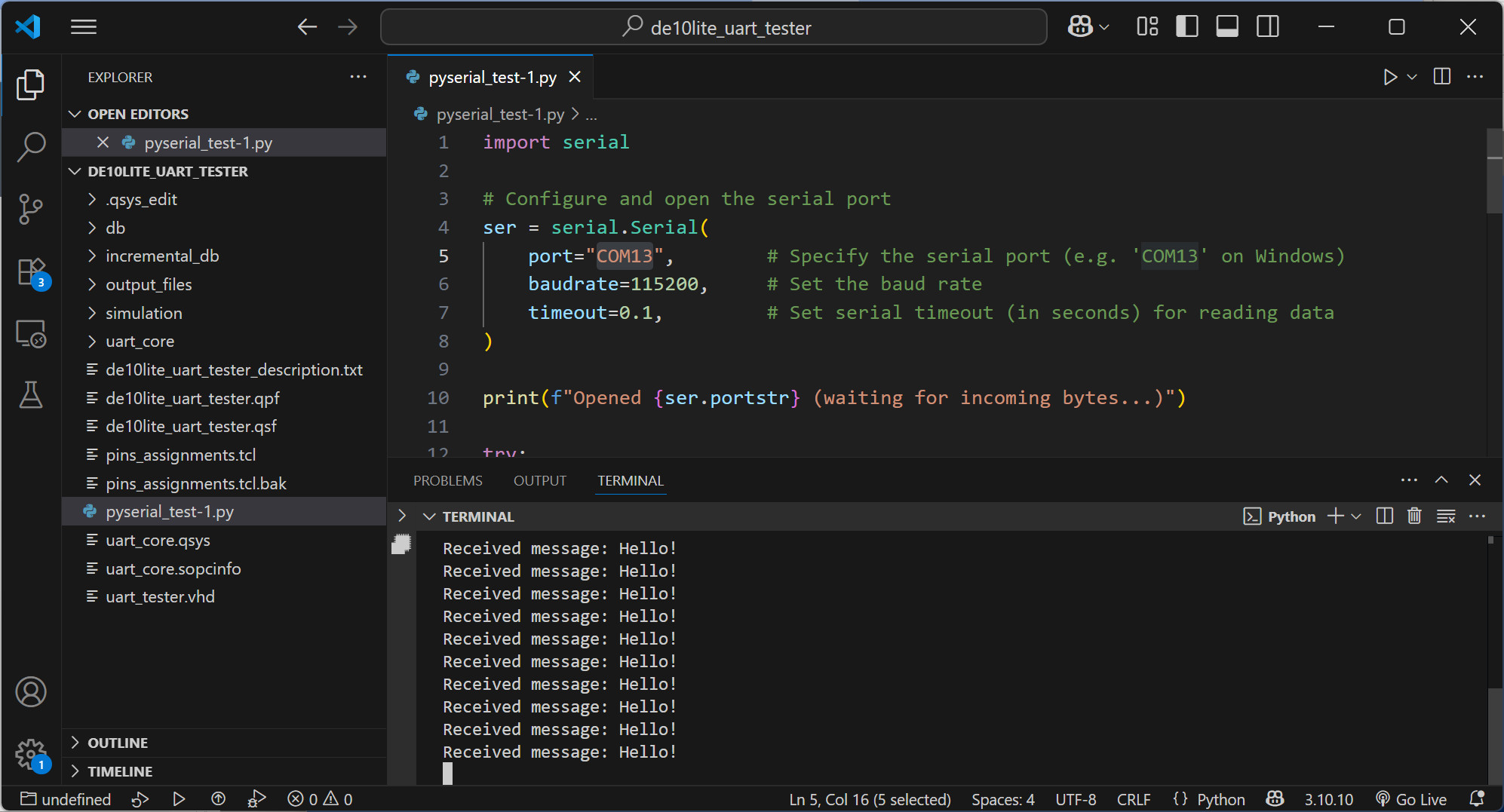
Task: Toggle the bottom panel visibility
Action: click(x=1227, y=27)
